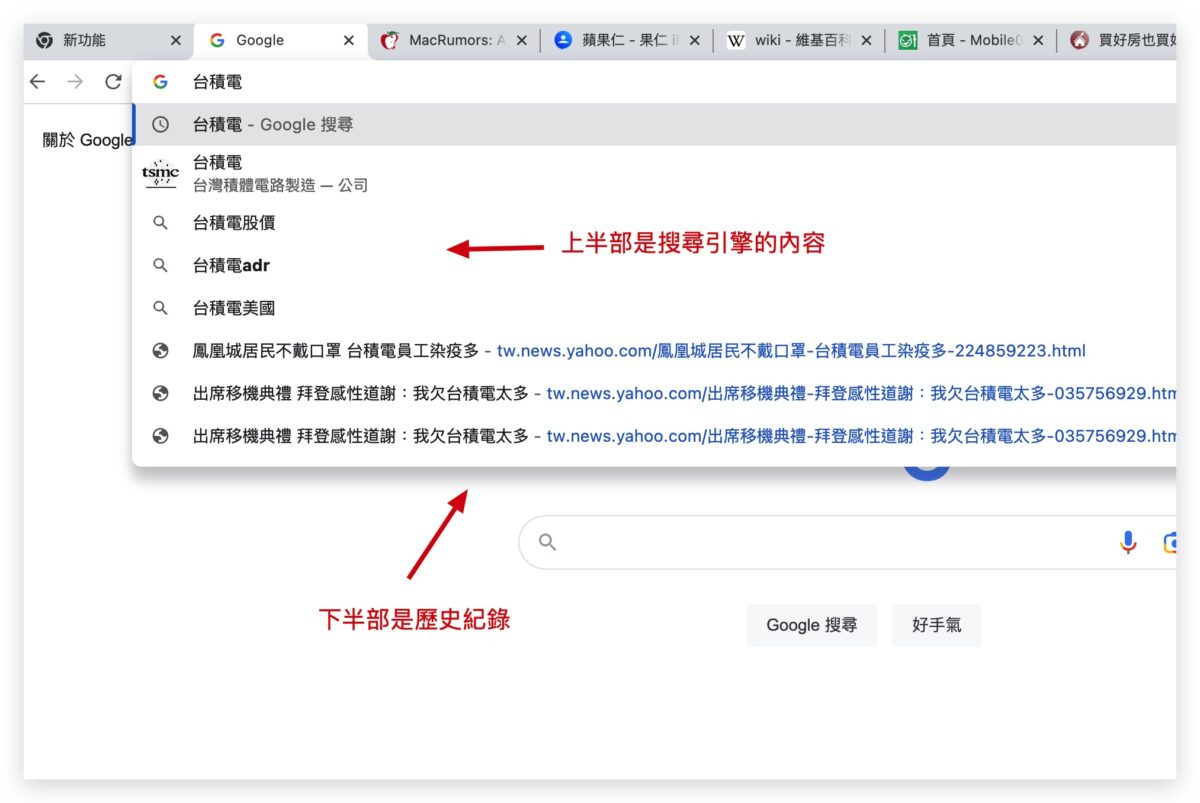Click the clock history icon beside 台積電
This screenshot has width=1200, height=803.
160,125
